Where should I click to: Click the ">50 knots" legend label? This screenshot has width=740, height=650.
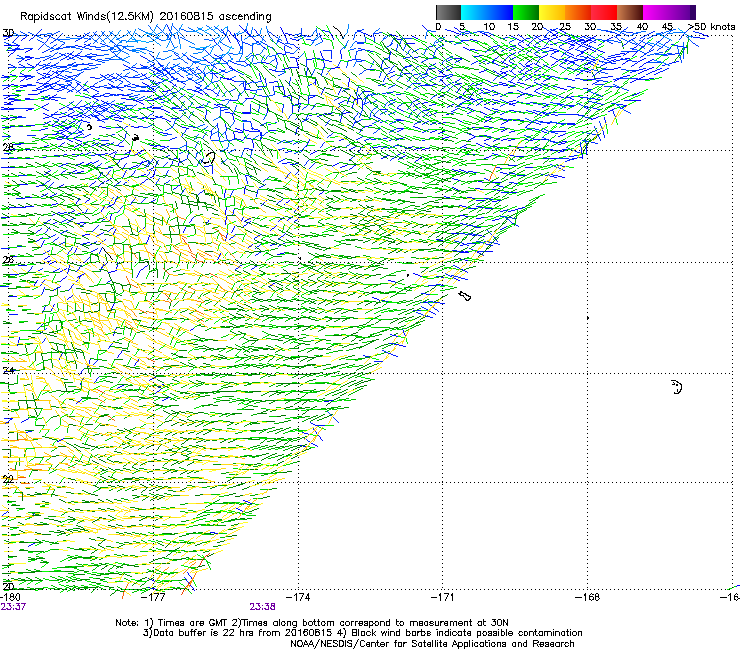tap(711, 27)
